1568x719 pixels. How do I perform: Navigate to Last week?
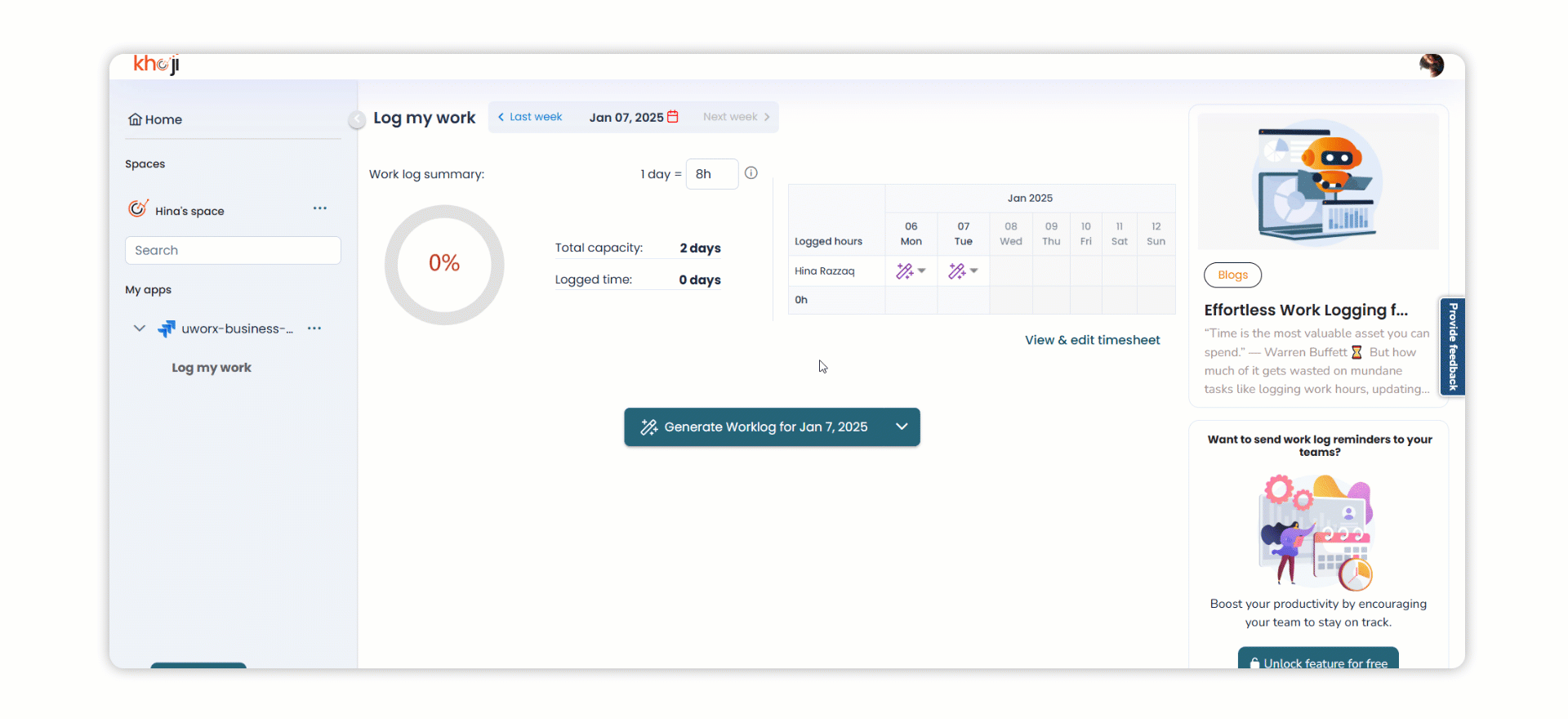coord(530,117)
